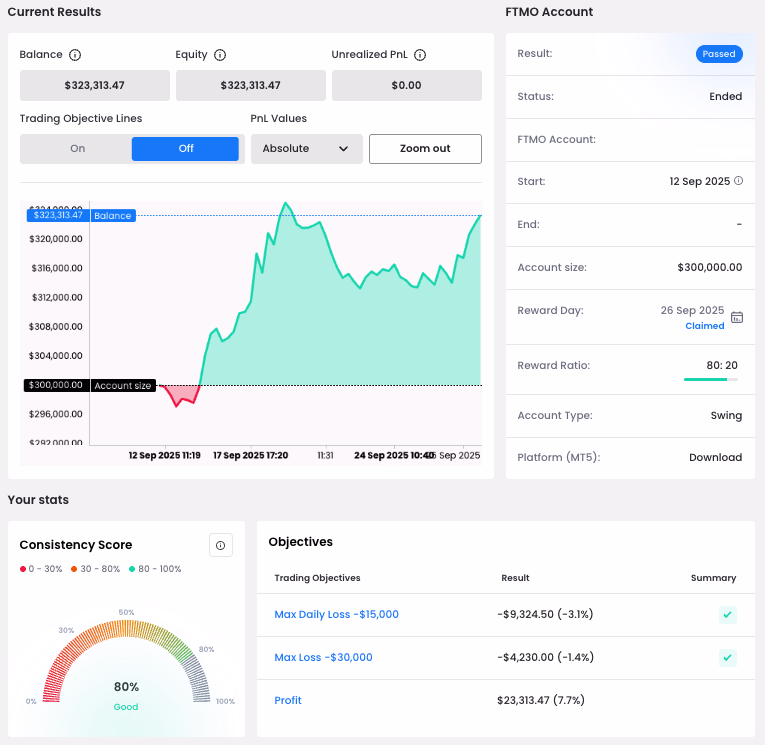Open the Reward Day calendar icon
The height and width of the screenshot is (745, 765).
point(737,317)
